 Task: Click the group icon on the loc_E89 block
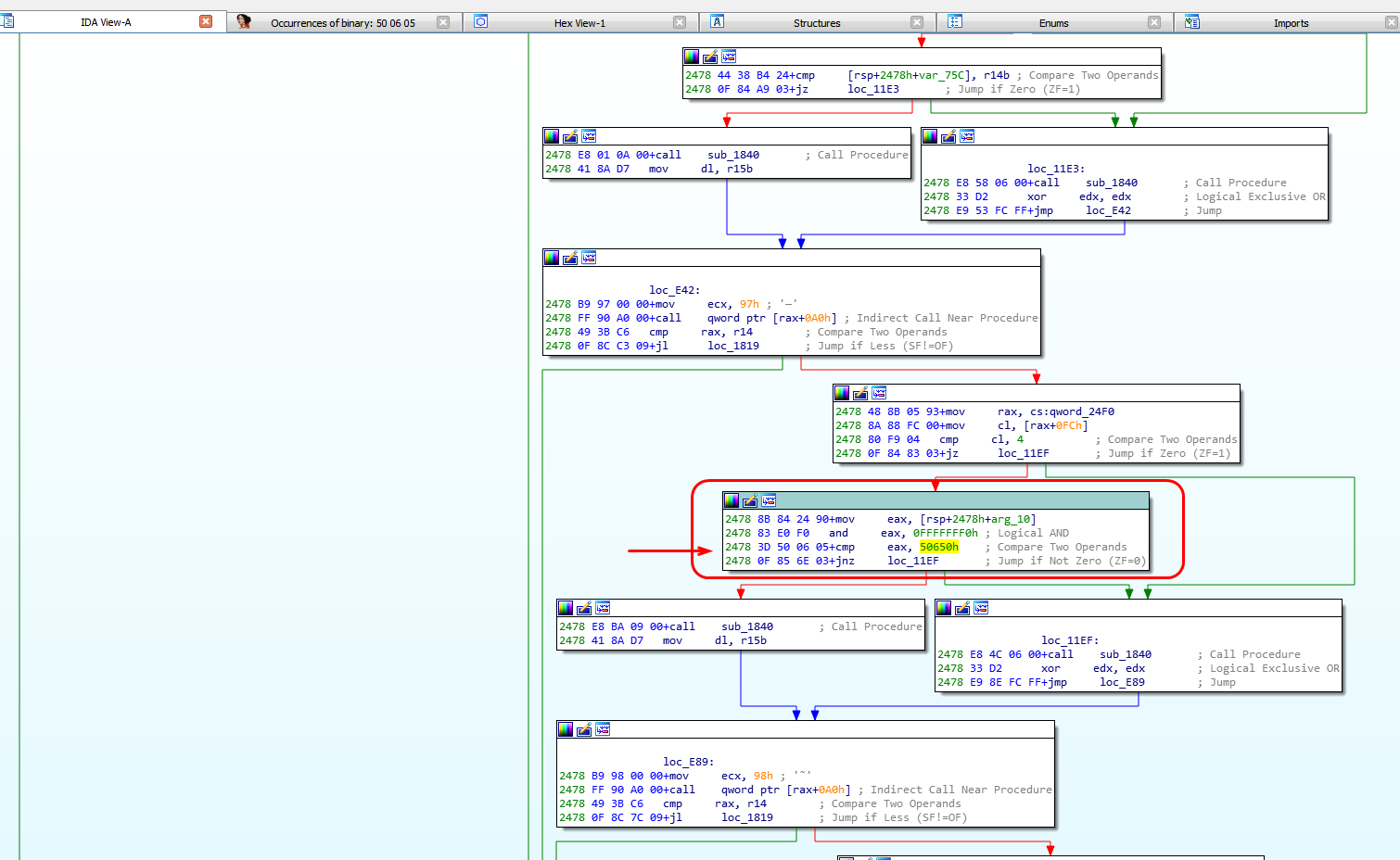pyautogui.click(x=603, y=729)
